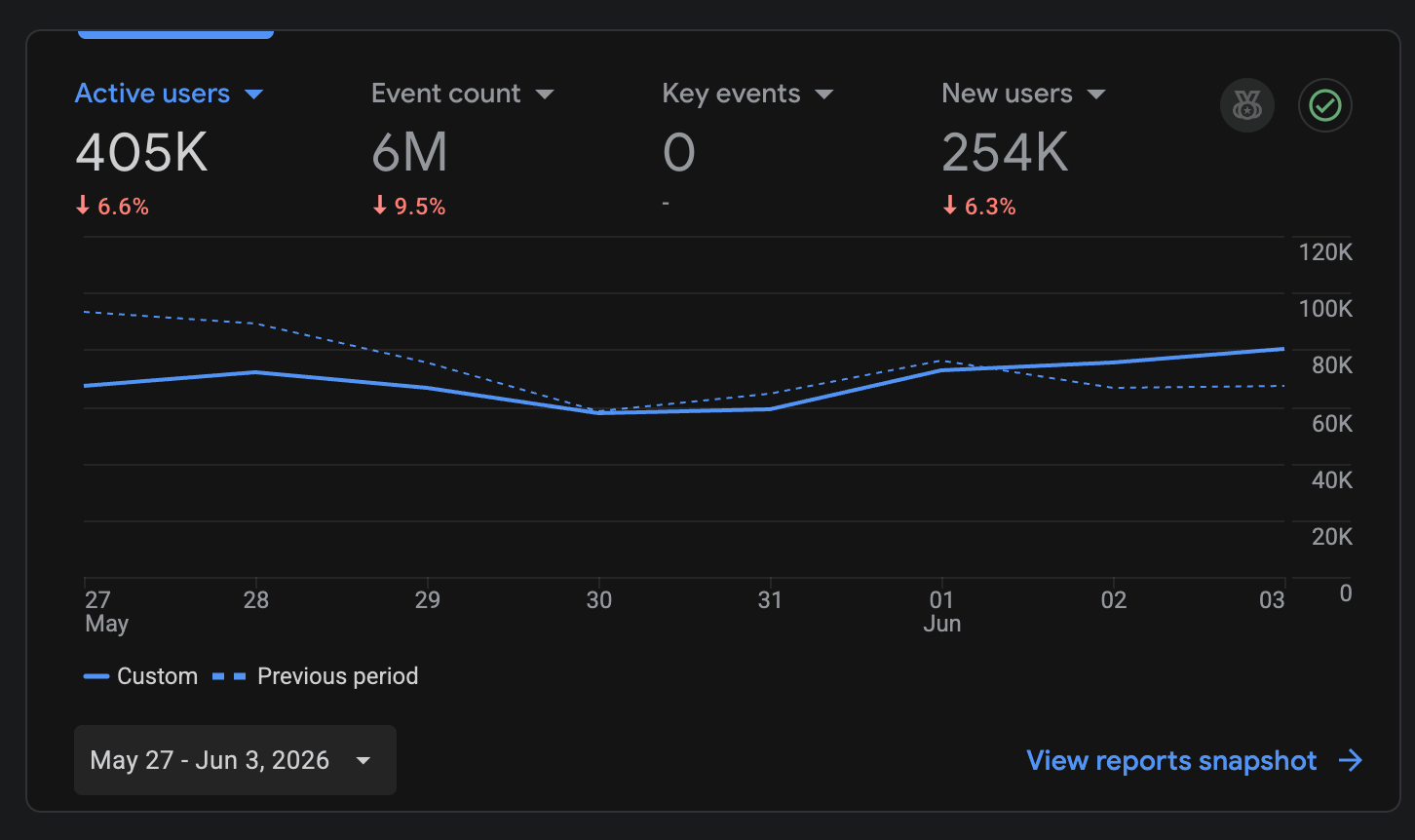The height and width of the screenshot is (840, 1415).
Task: Switch to the Event count metric
Action: coord(446,94)
